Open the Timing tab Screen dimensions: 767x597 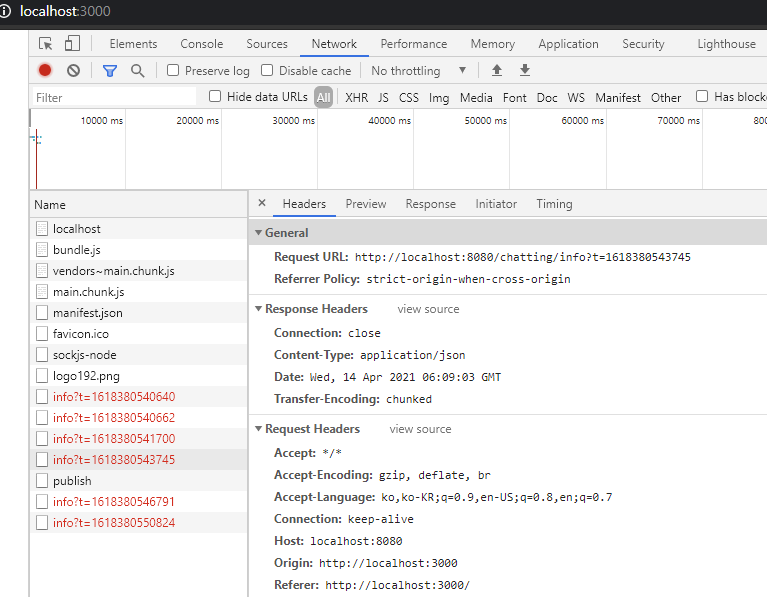[x=554, y=204]
